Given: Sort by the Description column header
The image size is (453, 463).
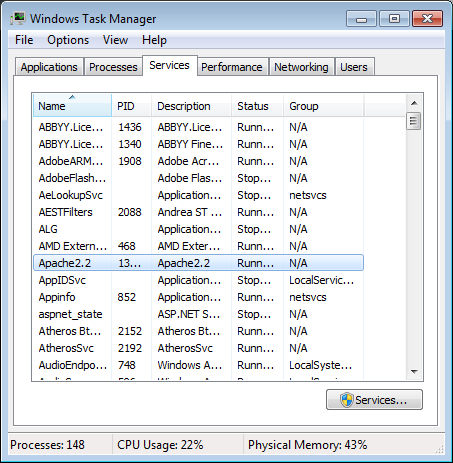Looking at the screenshot, I should coord(191,106).
